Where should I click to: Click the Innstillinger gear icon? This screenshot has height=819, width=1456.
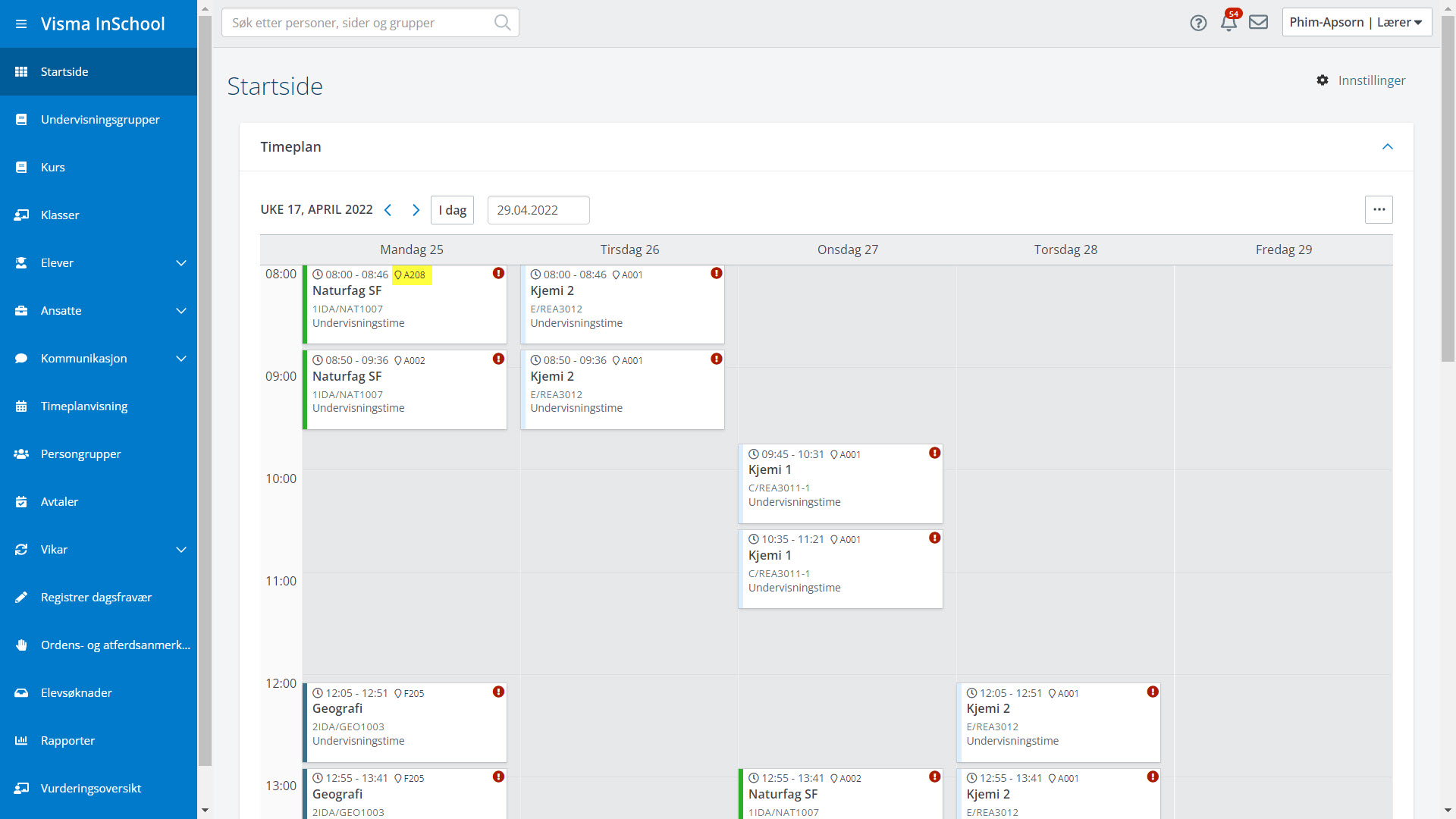1323,80
